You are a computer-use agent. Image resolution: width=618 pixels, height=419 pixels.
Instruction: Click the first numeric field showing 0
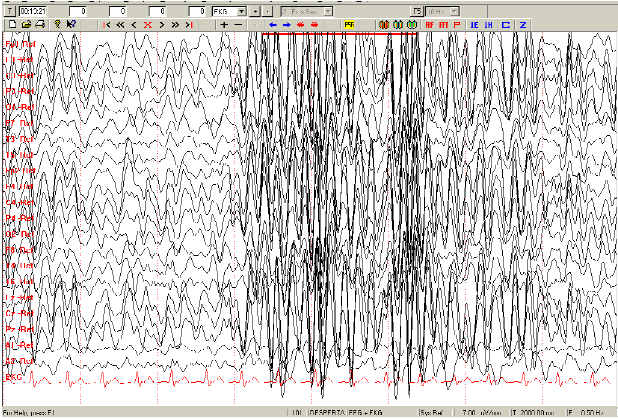78,11
